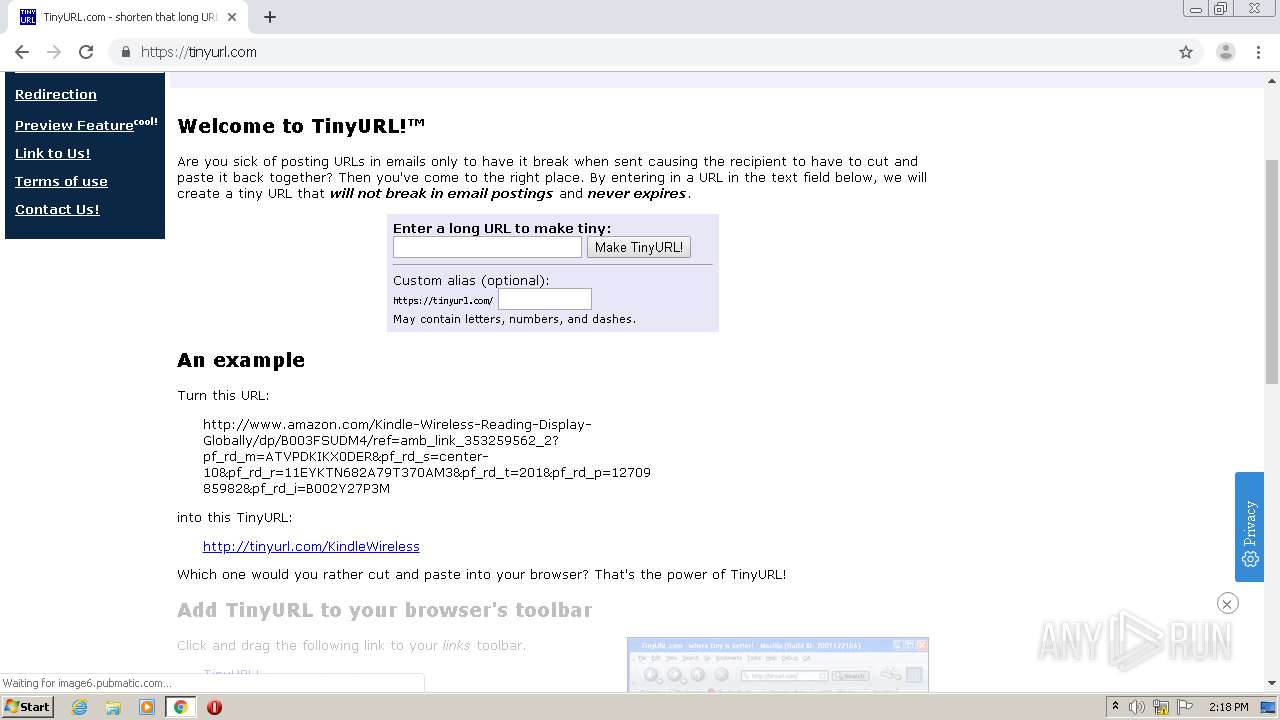This screenshot has width=1280, height=720.
Task: Open the red Opera taskbar icon
Action: [x=214, y=707]
